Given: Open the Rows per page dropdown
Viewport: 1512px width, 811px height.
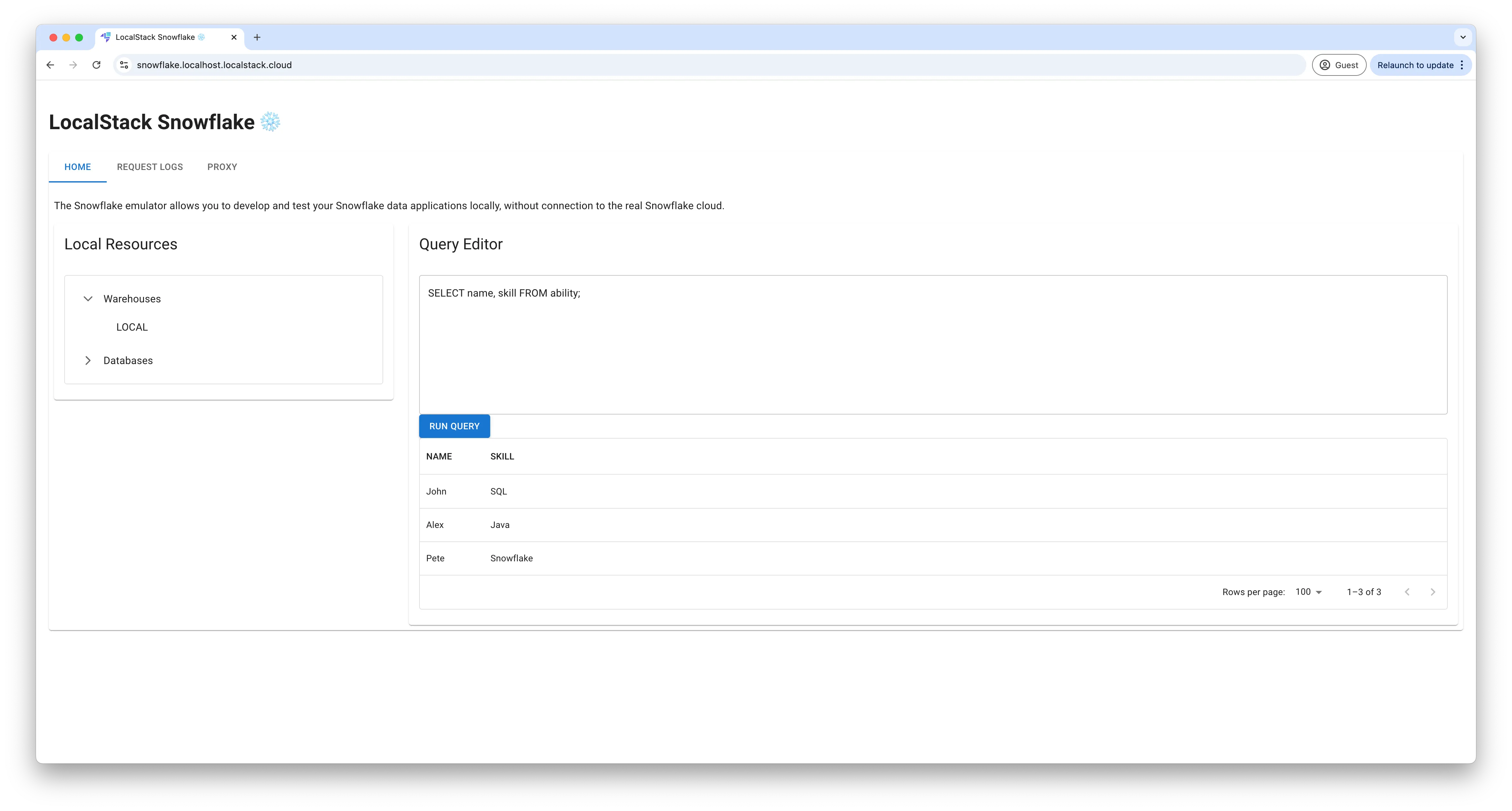Looking at the screenshot, I should (x=1308, y=592).
